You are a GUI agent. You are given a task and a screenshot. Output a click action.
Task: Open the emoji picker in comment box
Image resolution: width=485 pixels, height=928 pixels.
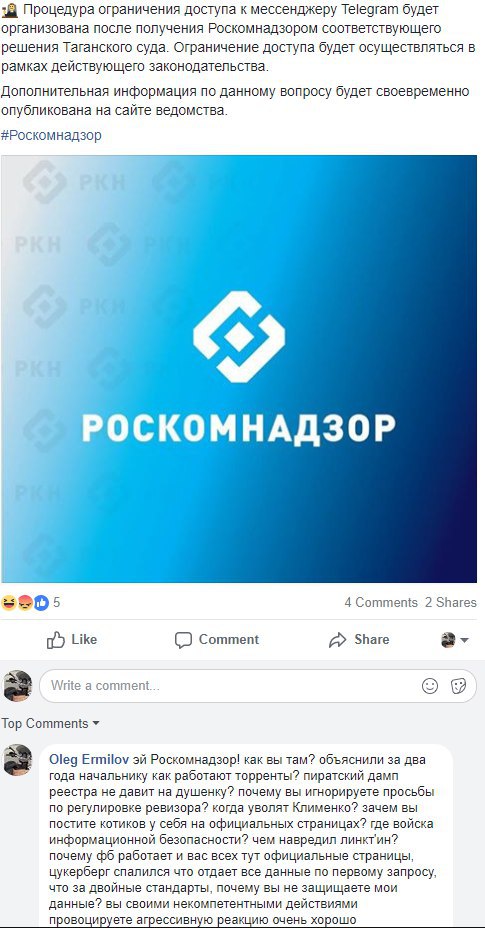tap(430, 686)
